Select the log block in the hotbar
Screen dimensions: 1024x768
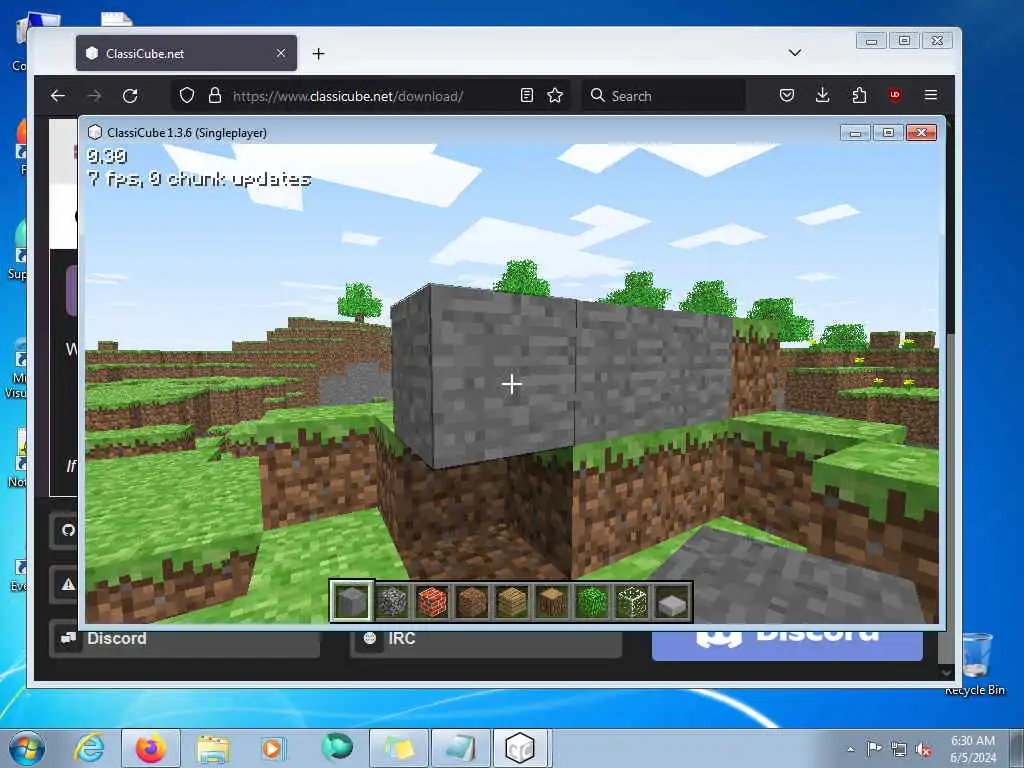tap(552, 601)
